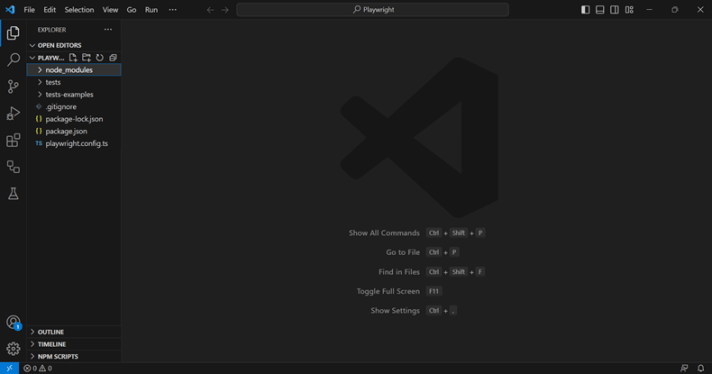Open the Explorer view in the activity bar
712x374 pixels.
pos(13,33)
